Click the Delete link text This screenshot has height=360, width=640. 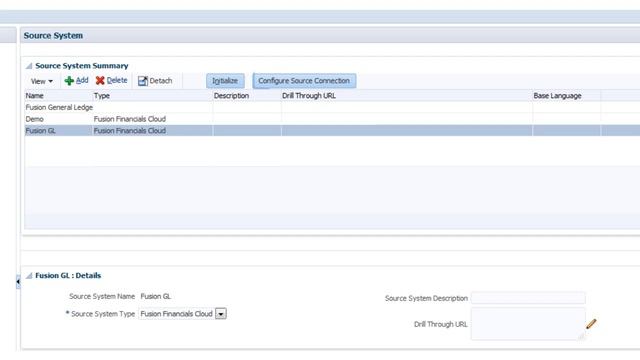(117, 80)
